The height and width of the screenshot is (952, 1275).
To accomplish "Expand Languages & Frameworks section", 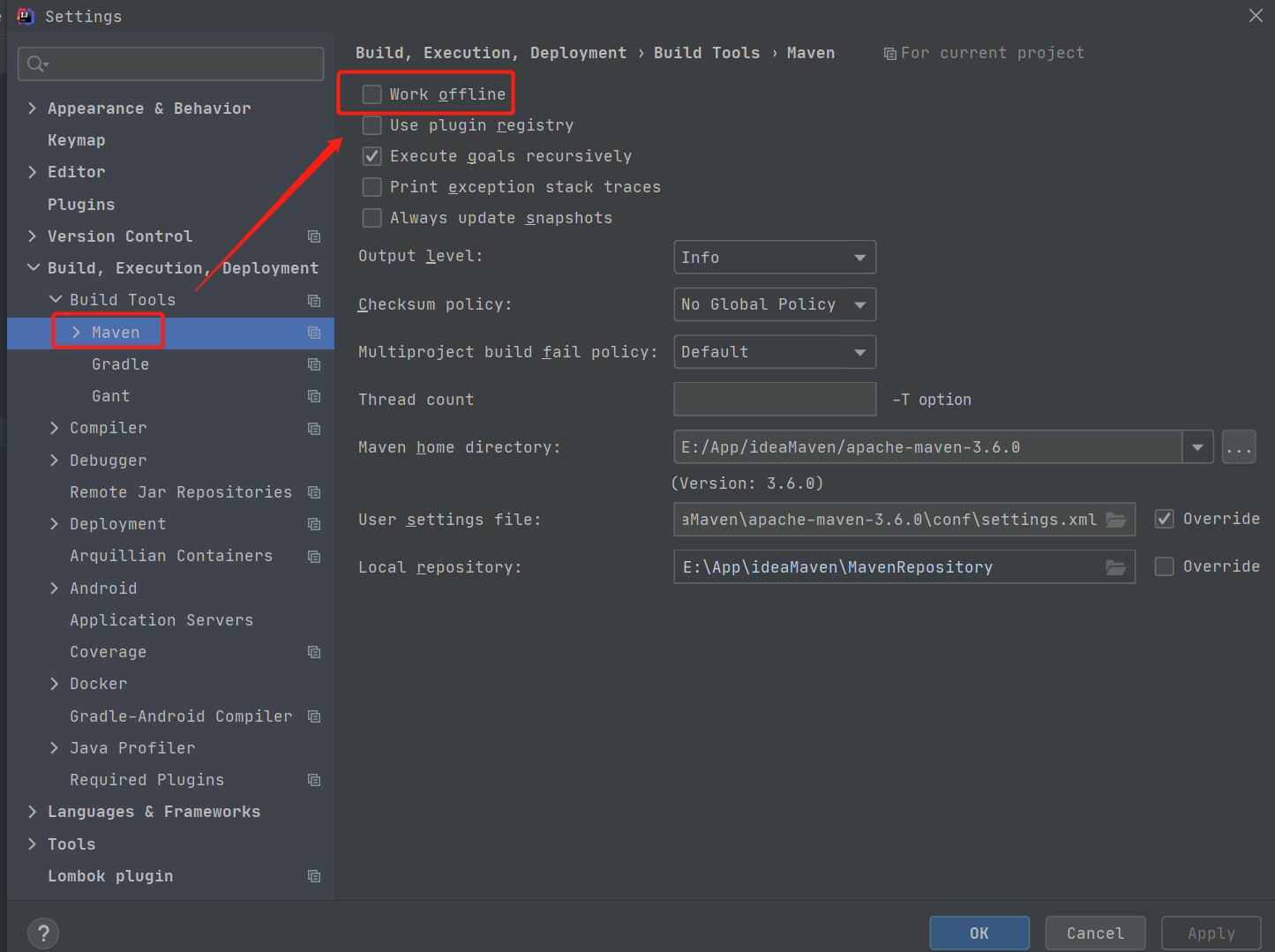I will [x=33, y=812].
